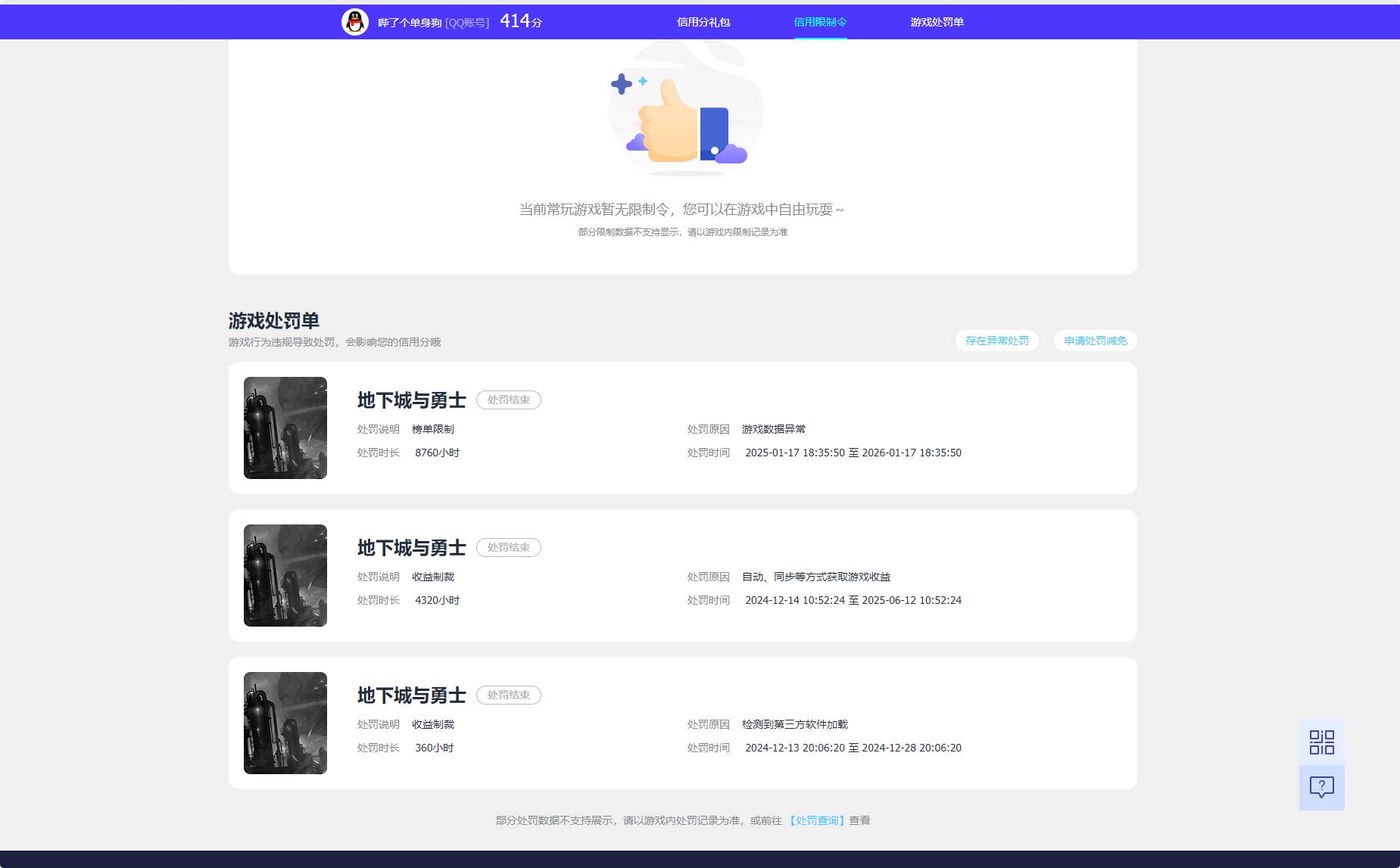Click the 414分 credit score
This screenshot has width=1400, height=868.
[521, 21]
